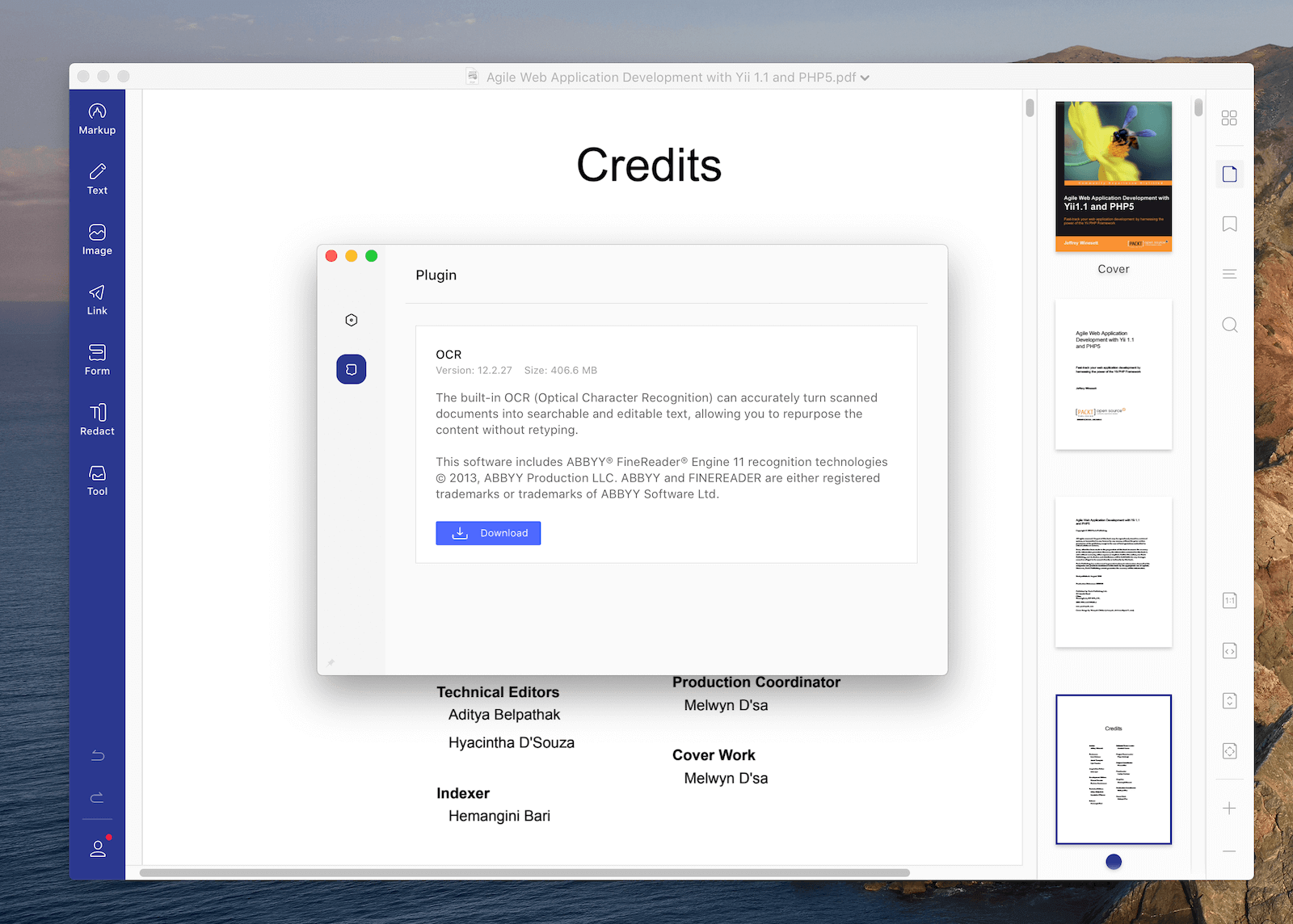The image size is (1293, 924).
Task: Click the Version: 12.2.27 text
Action: [474, 371]
